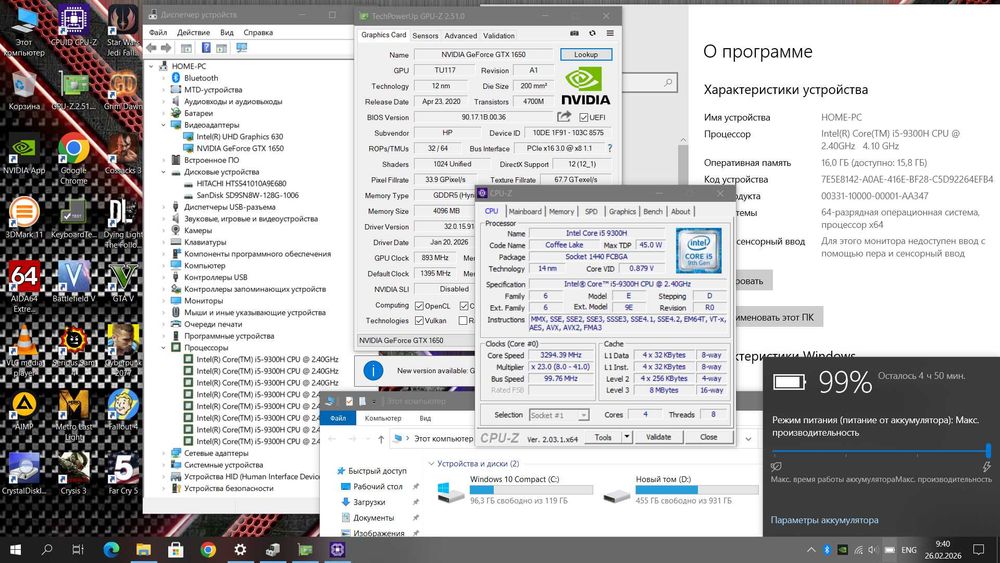Collapse the Видеоадаптеры tree node
This screenshot has height=563, width=1000.
click(164, 125)
